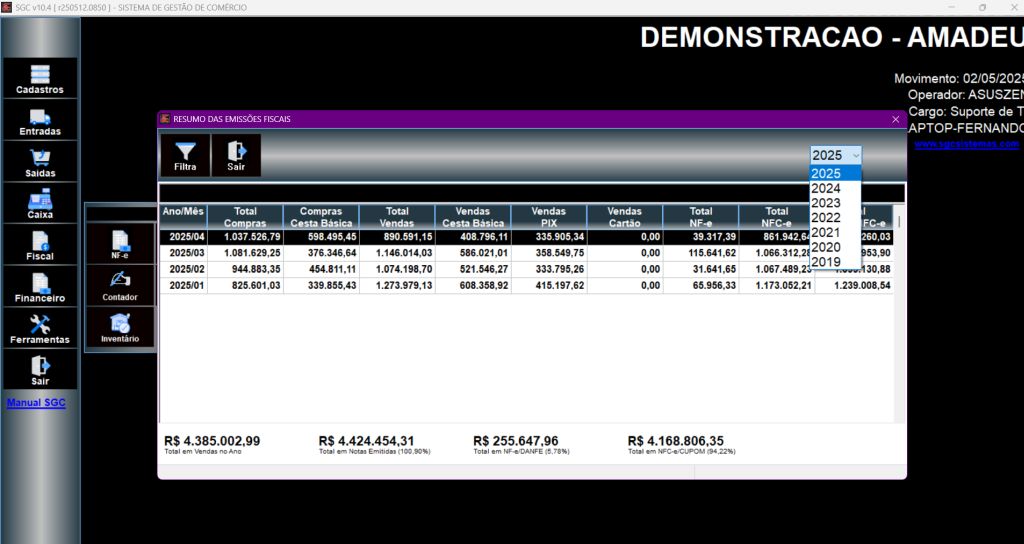Click the R$ 4.424.454,31 notas emitidas value
1024x544 pixels.
click(x=366, y=441)
